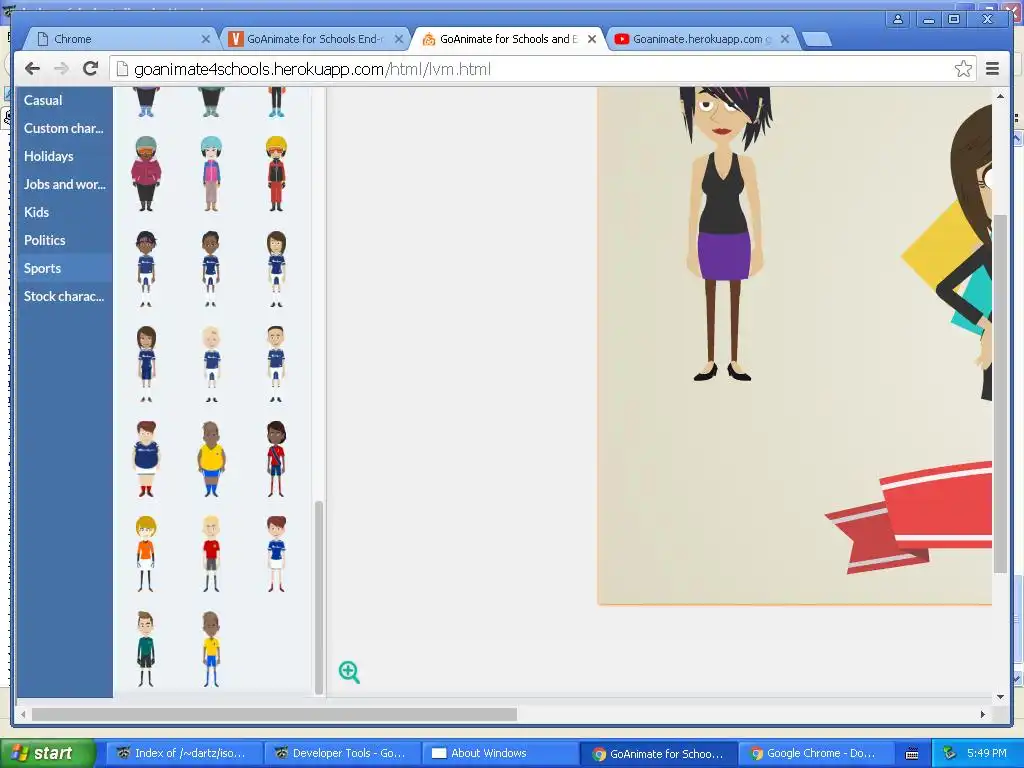Select the player in red sash jersey
This screenshot has height=768, width=1024.
point(276,459)
